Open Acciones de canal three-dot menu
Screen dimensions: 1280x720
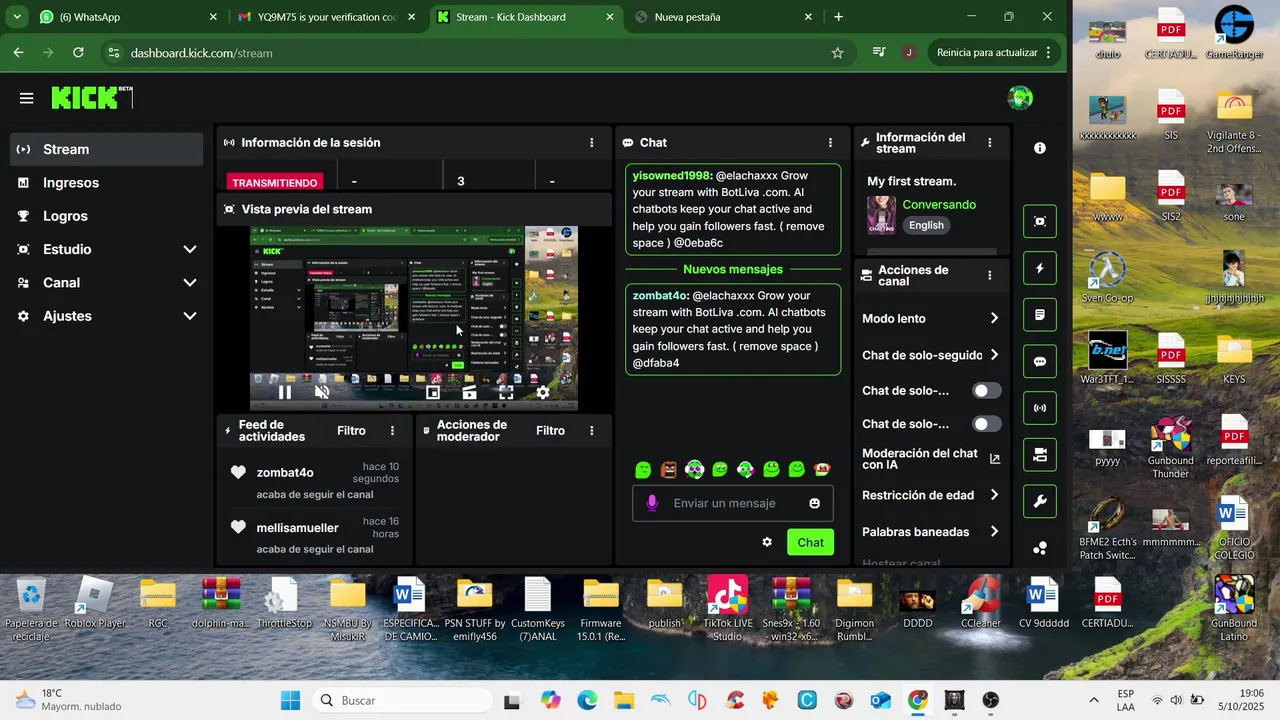pos(990,275)
